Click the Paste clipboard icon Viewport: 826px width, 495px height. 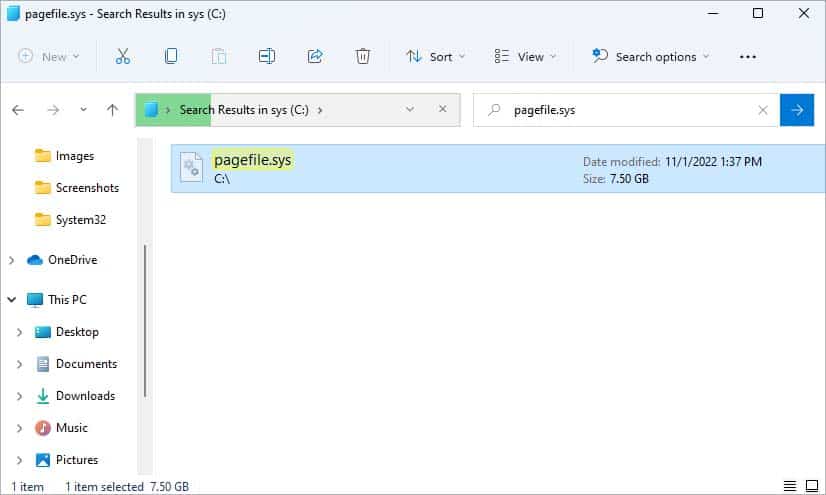point(219,56)
